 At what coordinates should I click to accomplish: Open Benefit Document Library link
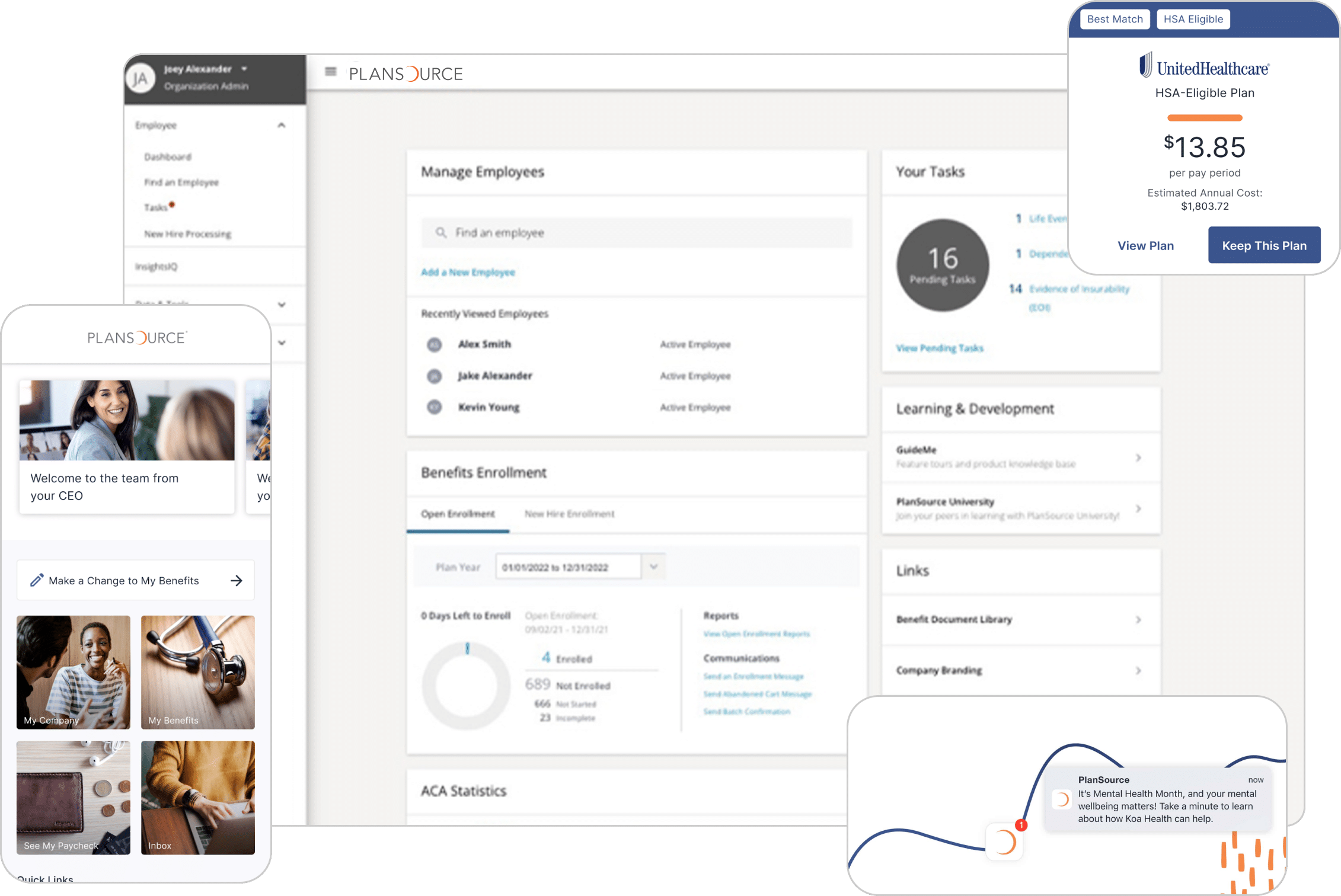pyautogui.click(x=954, y=619)
